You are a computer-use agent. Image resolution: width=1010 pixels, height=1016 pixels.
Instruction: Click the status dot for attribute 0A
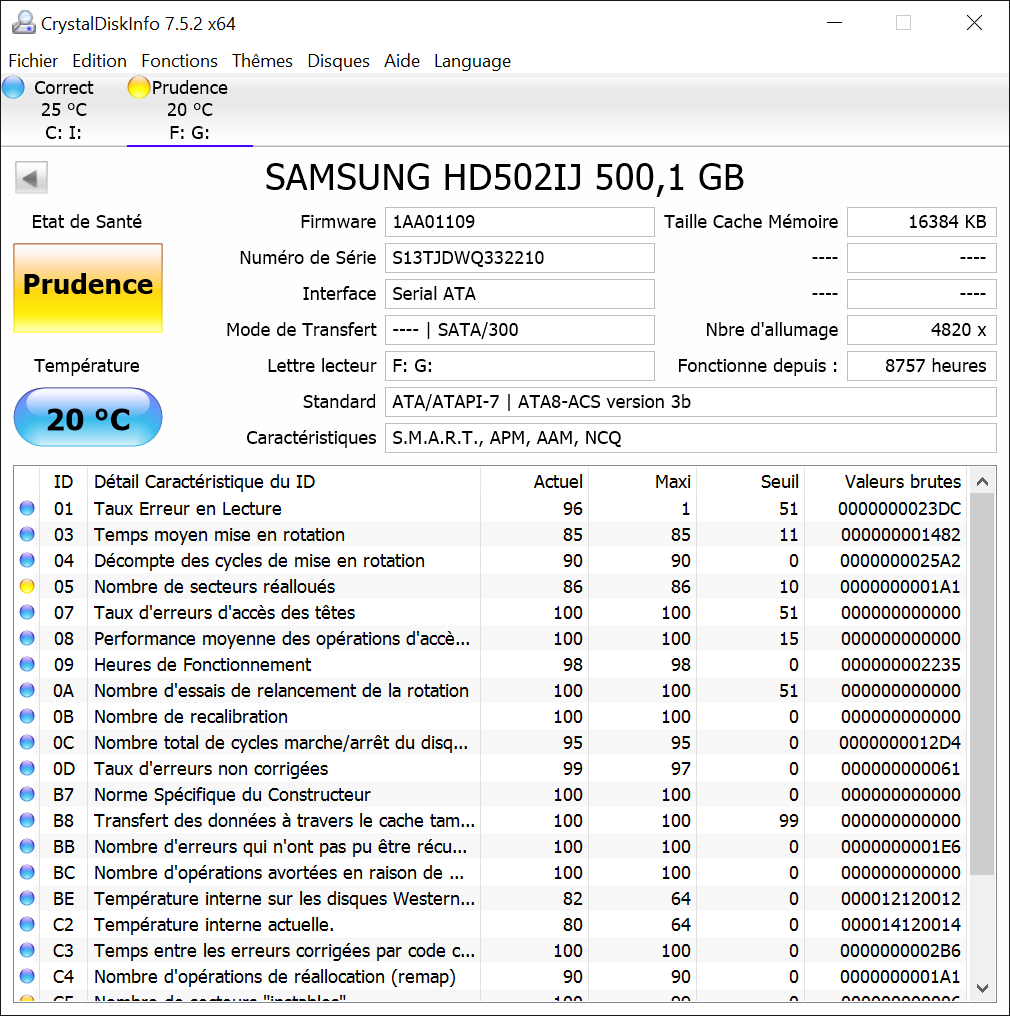pyautogui.click(x=27, y=690)
